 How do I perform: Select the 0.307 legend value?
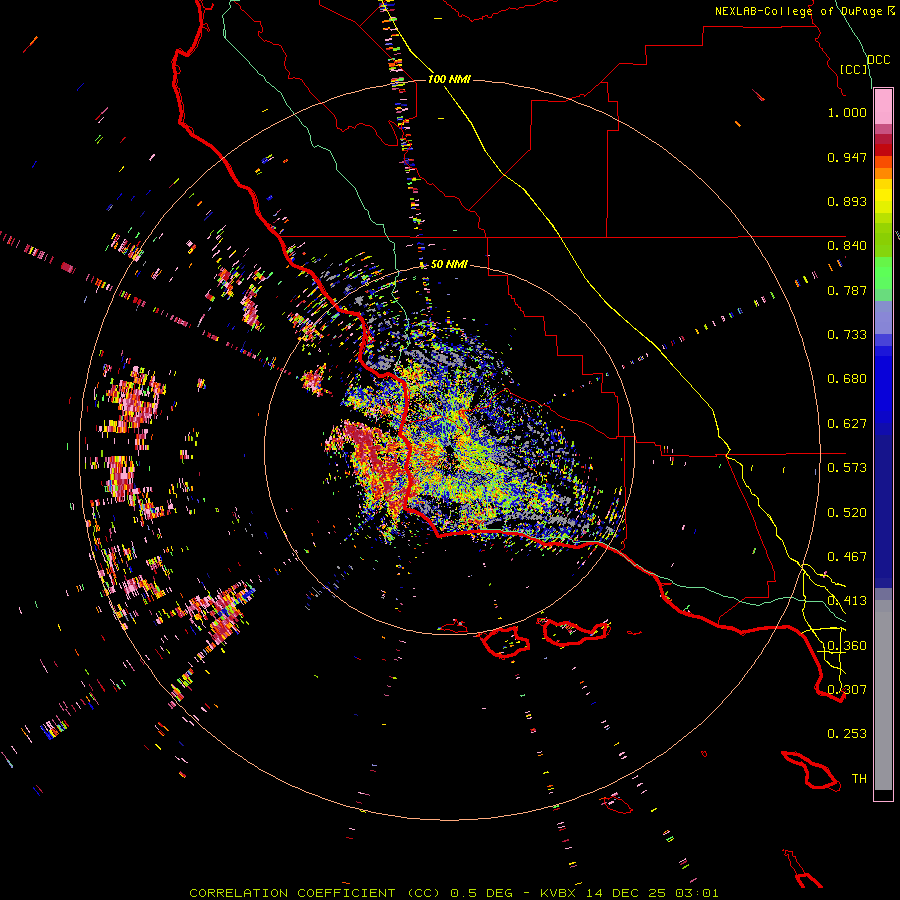click(x=847, y=690)
